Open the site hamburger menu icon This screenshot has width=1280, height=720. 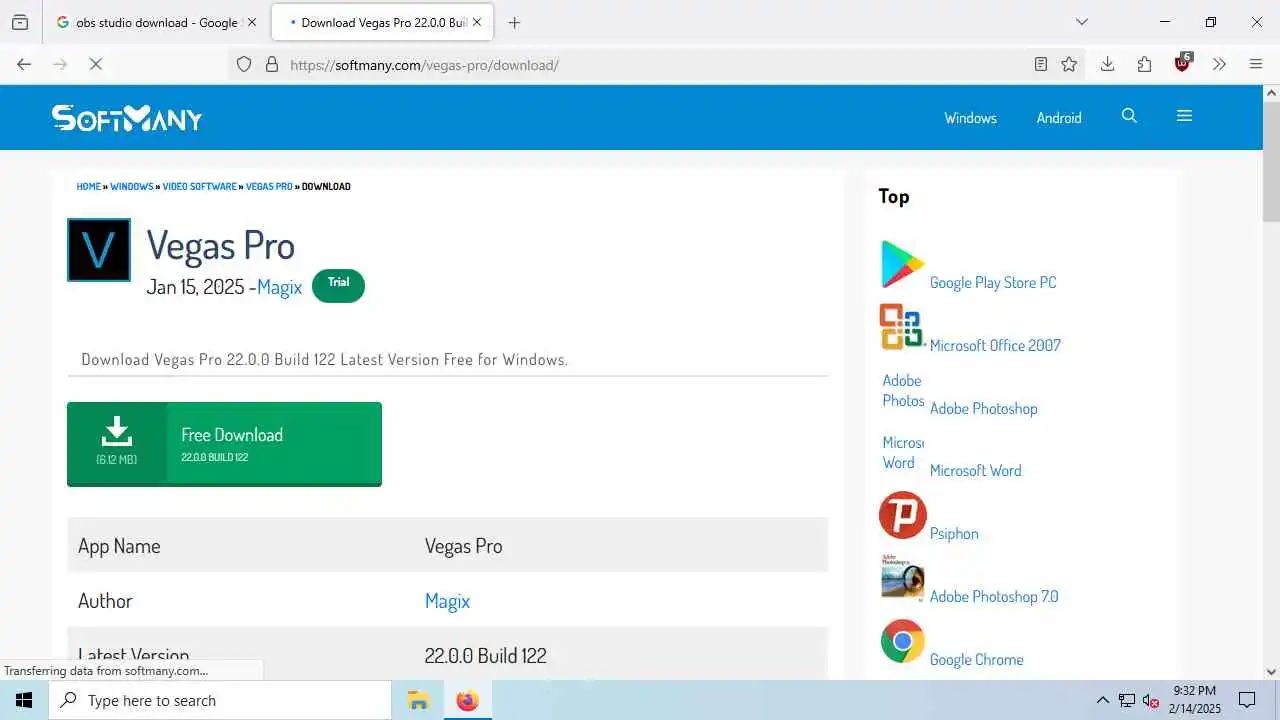(1185, 116)
